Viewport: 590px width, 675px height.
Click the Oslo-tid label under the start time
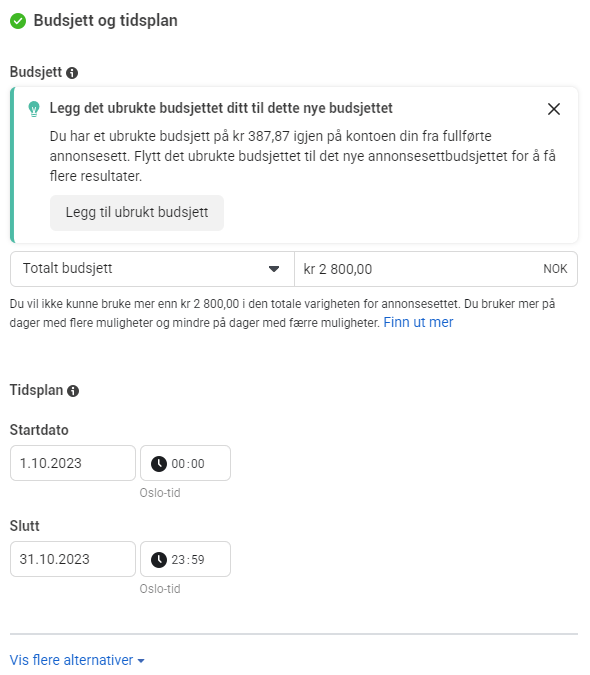pos(160,492)
